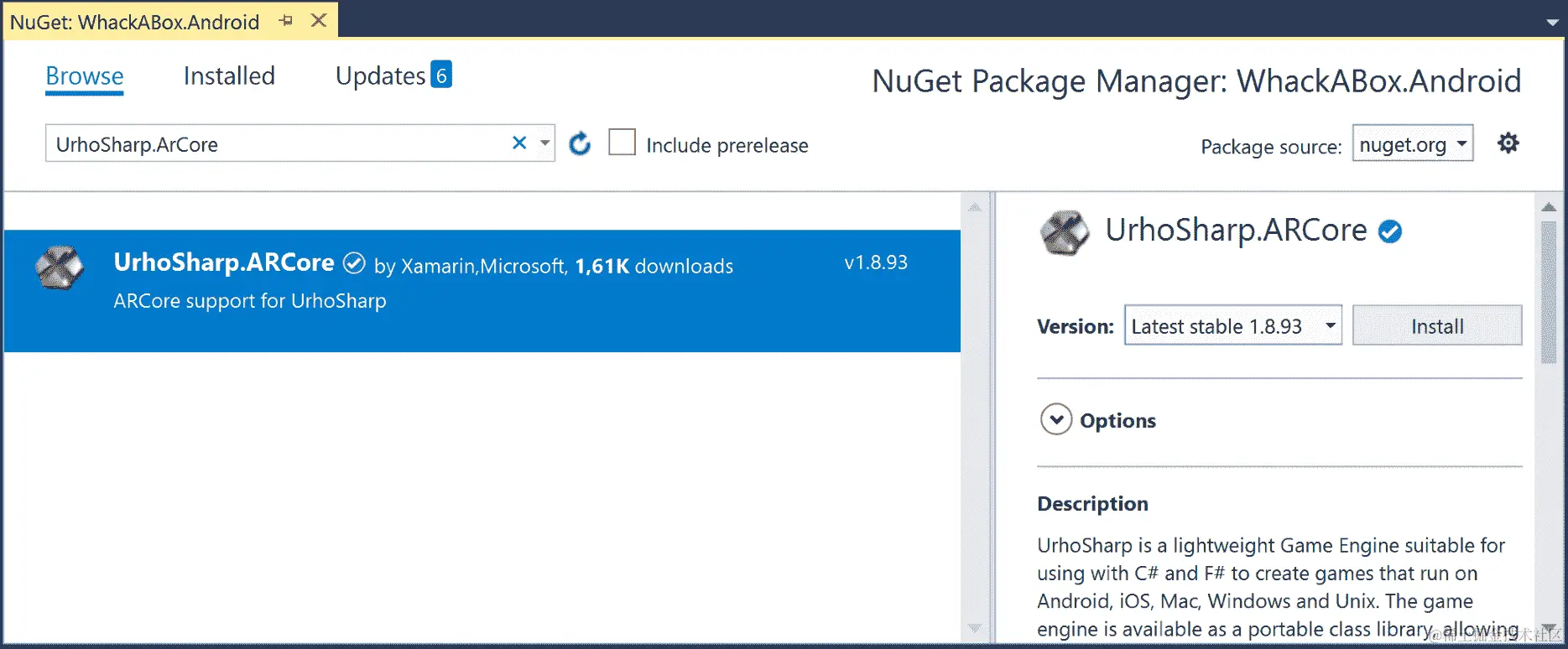Refresh the package search results

point(580,144)
